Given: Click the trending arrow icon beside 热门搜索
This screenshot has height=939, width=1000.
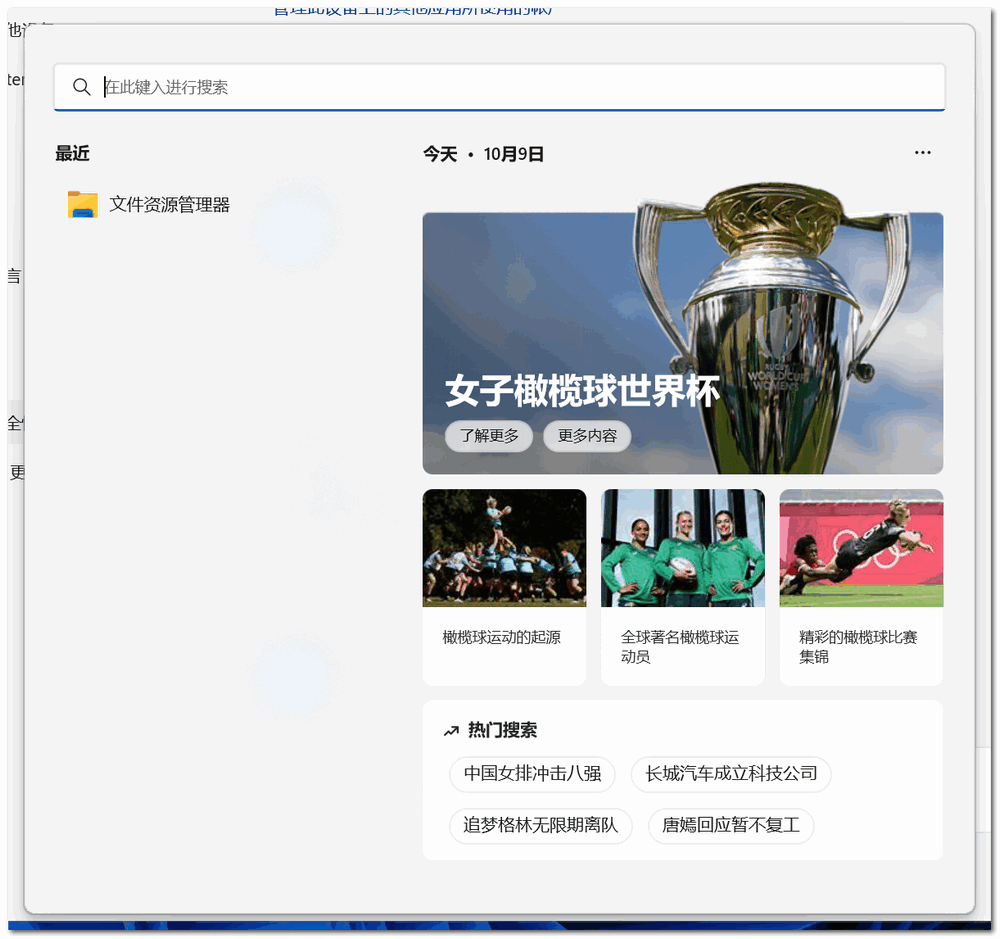Looking at the screenshot, I should (x=452, y=731).
